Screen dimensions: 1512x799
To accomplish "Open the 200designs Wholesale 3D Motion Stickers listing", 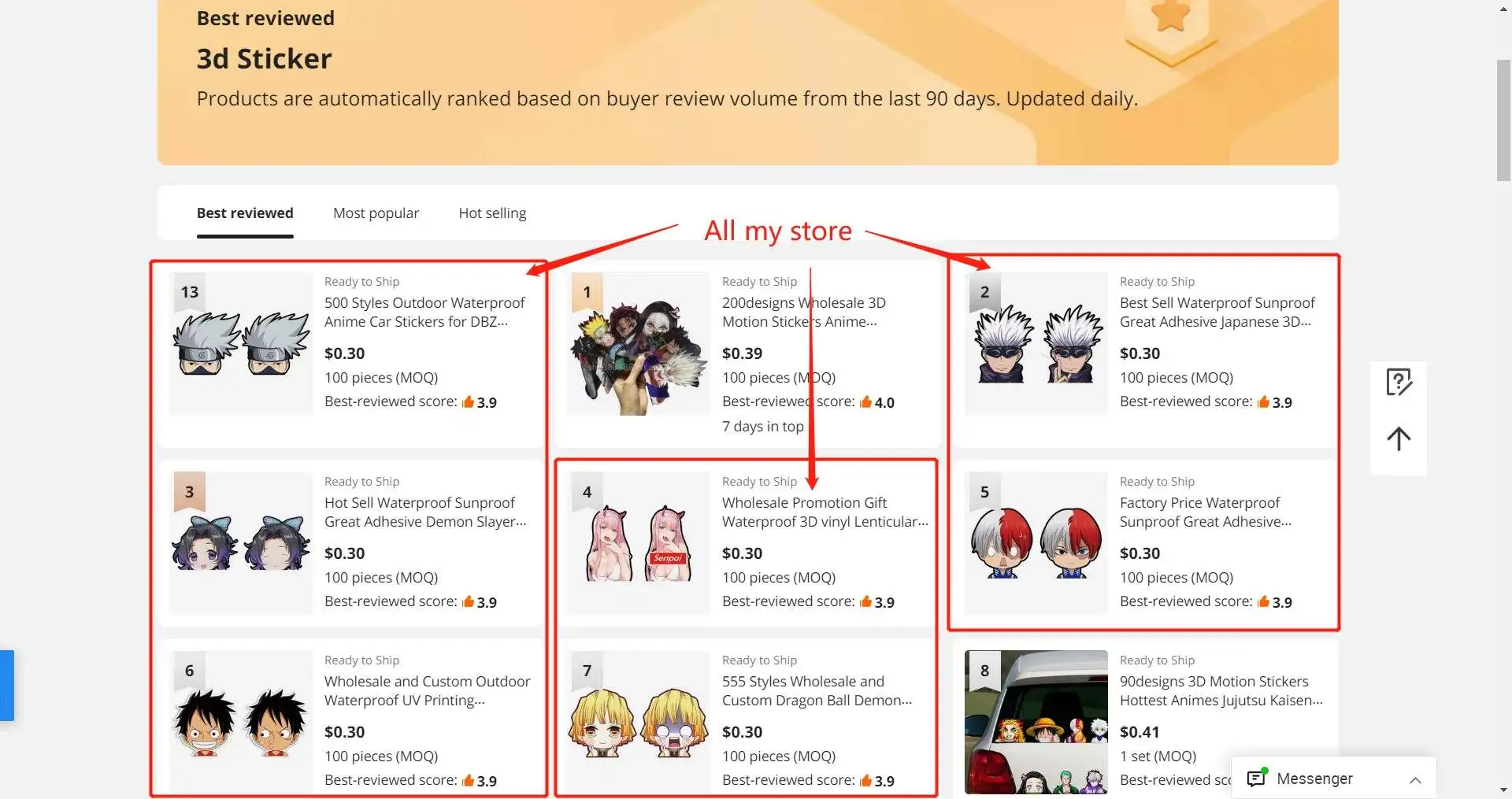I will click(x=804, y=312).
